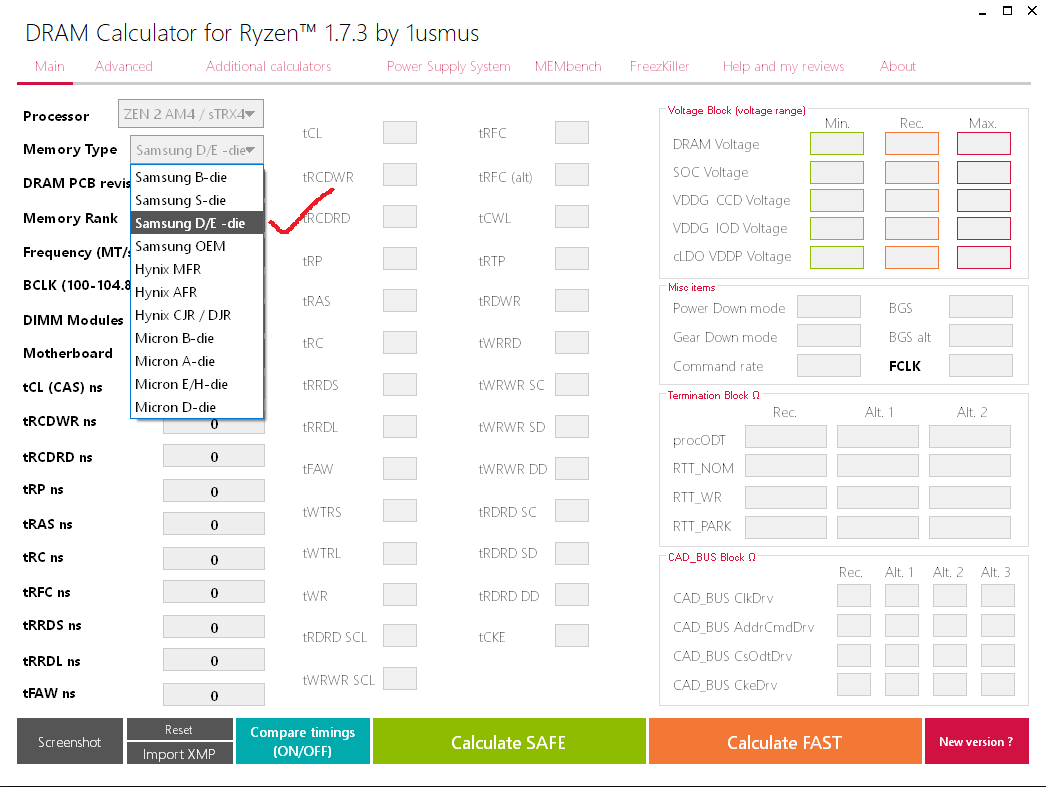Click the SOC Voltage Rec. box

pos(911,172)
